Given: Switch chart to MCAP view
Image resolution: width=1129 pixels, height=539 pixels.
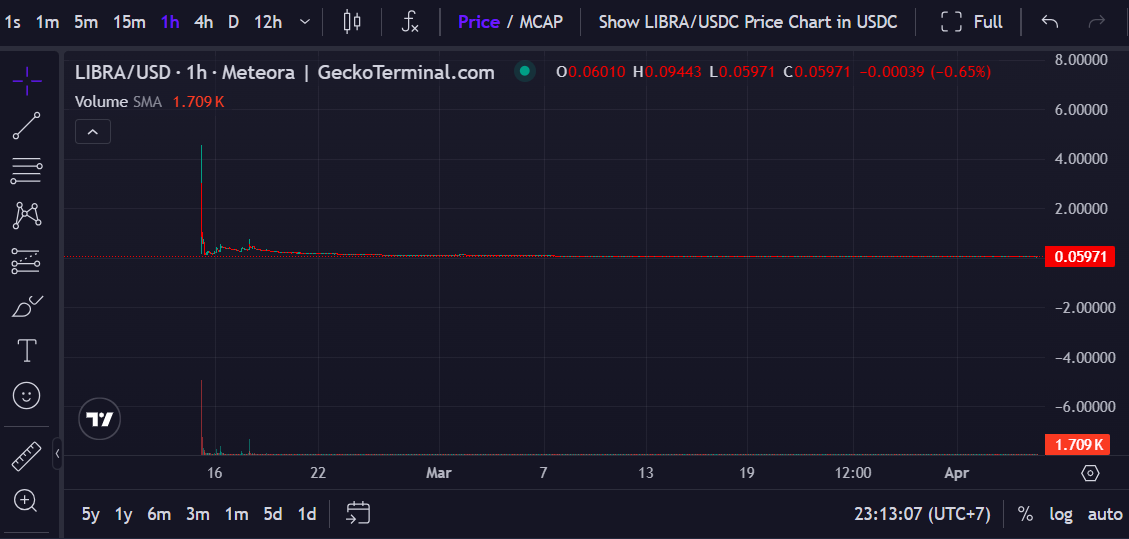Looking at the screenshot, I should 541,22.
